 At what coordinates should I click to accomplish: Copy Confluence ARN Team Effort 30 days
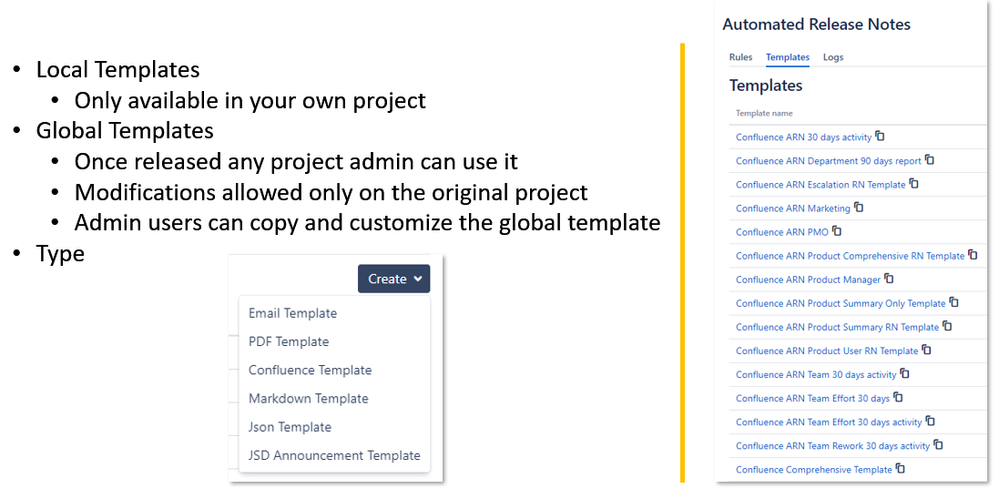898,397
